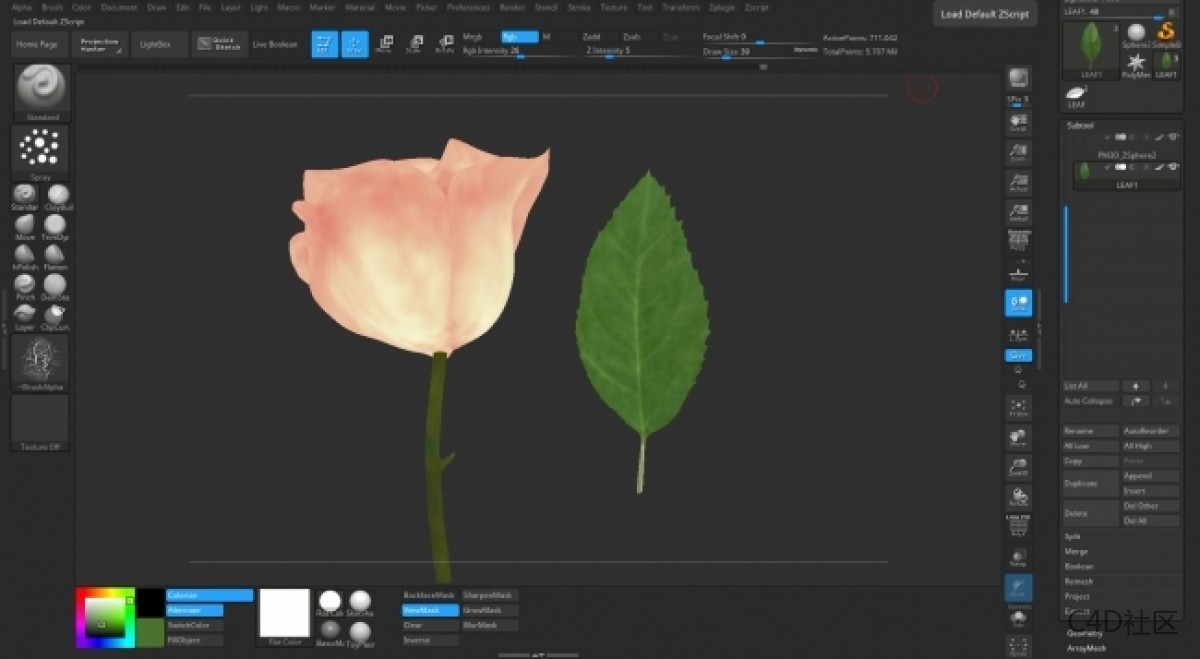Pick the Move brush
Image resolution: width=1200 pixels, height=659 pixels.
(x=25, y=224)
